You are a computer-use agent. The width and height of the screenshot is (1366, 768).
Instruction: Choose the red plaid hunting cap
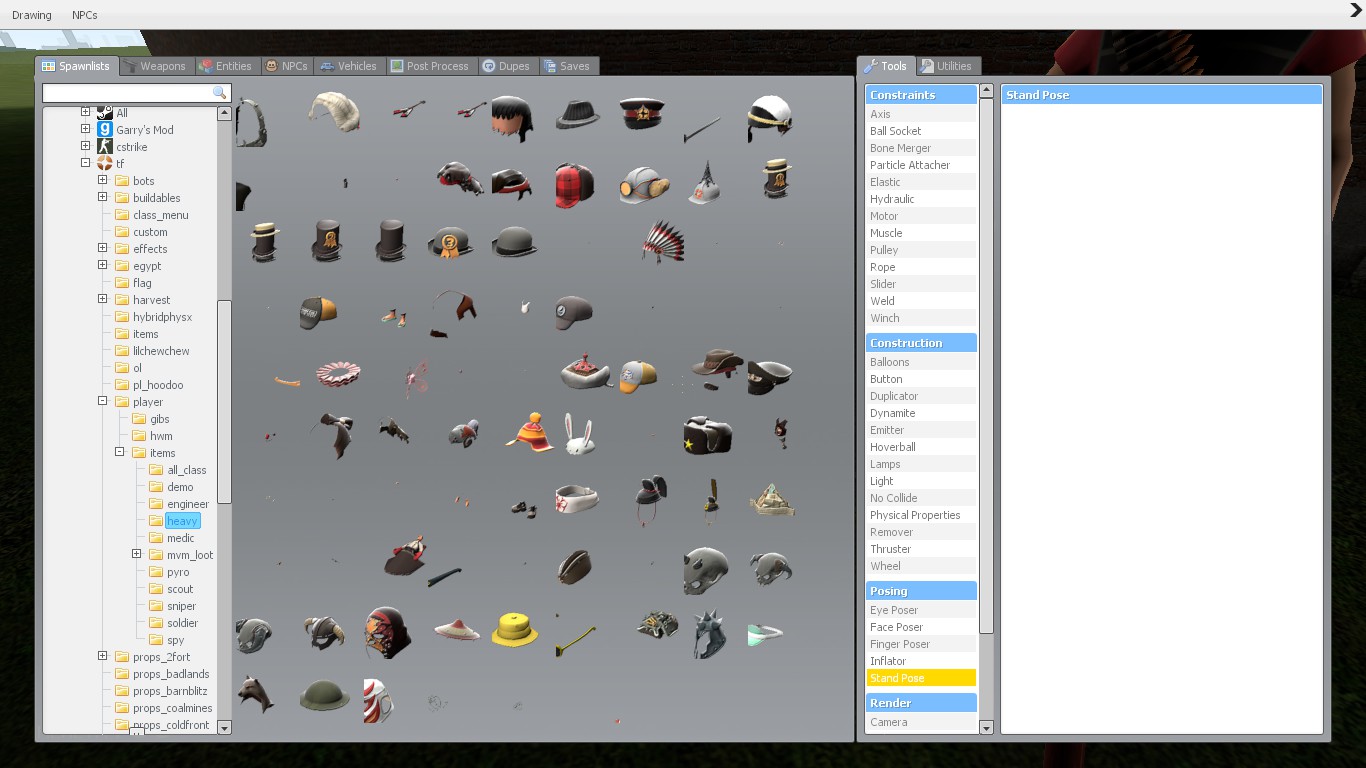(x=574, y=184)
